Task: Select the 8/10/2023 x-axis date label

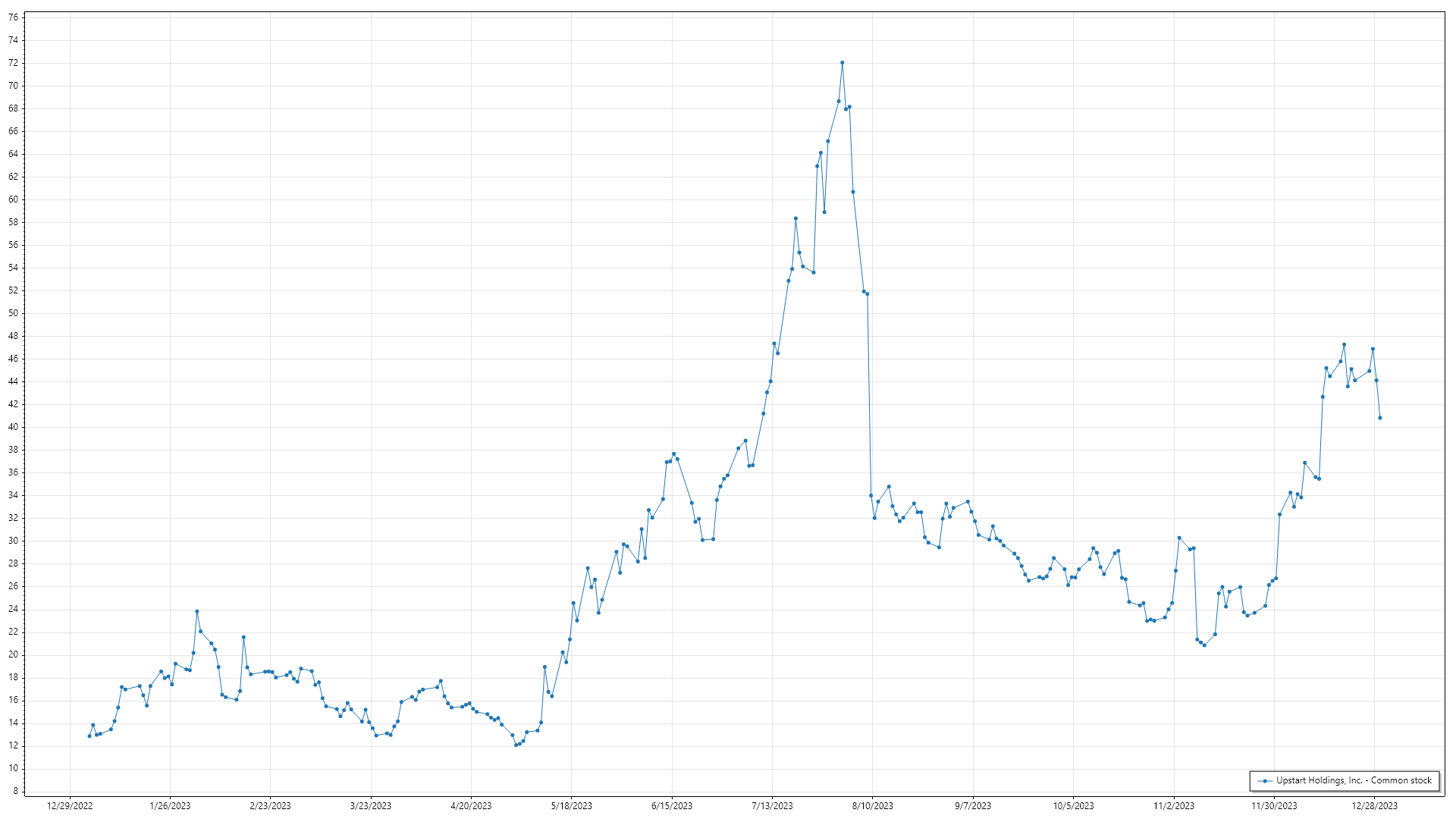Action: coord(872,806)
